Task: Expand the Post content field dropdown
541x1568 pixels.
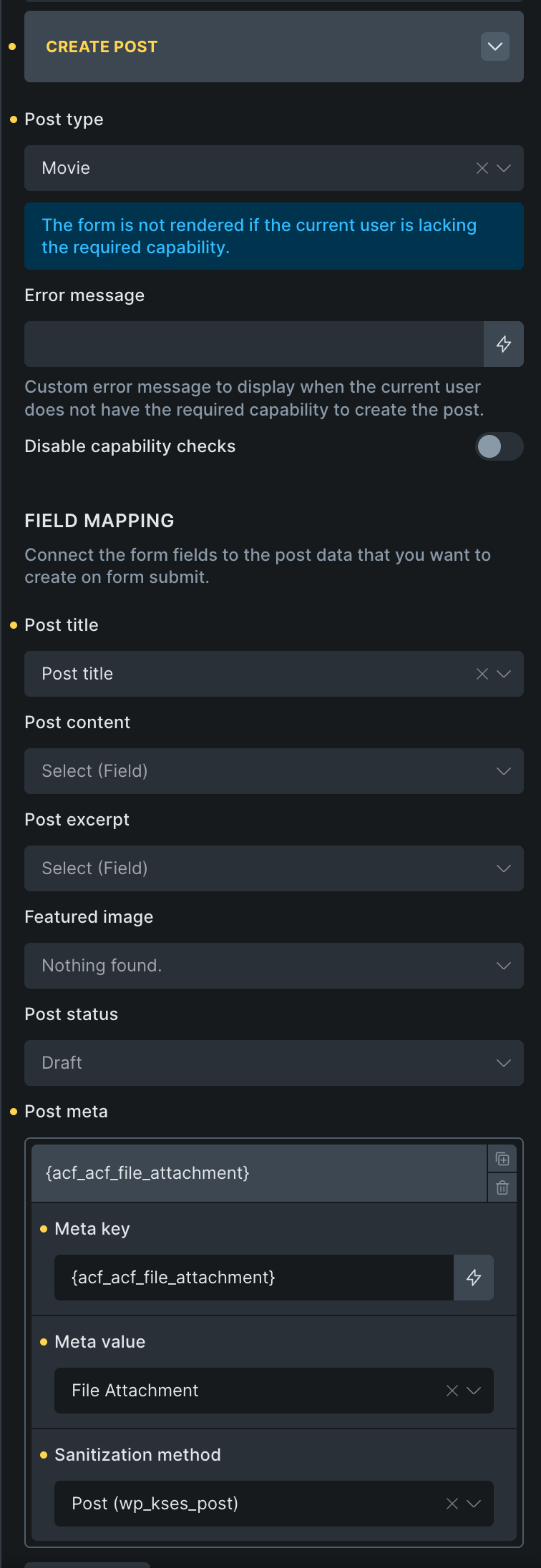Action: 504,771
